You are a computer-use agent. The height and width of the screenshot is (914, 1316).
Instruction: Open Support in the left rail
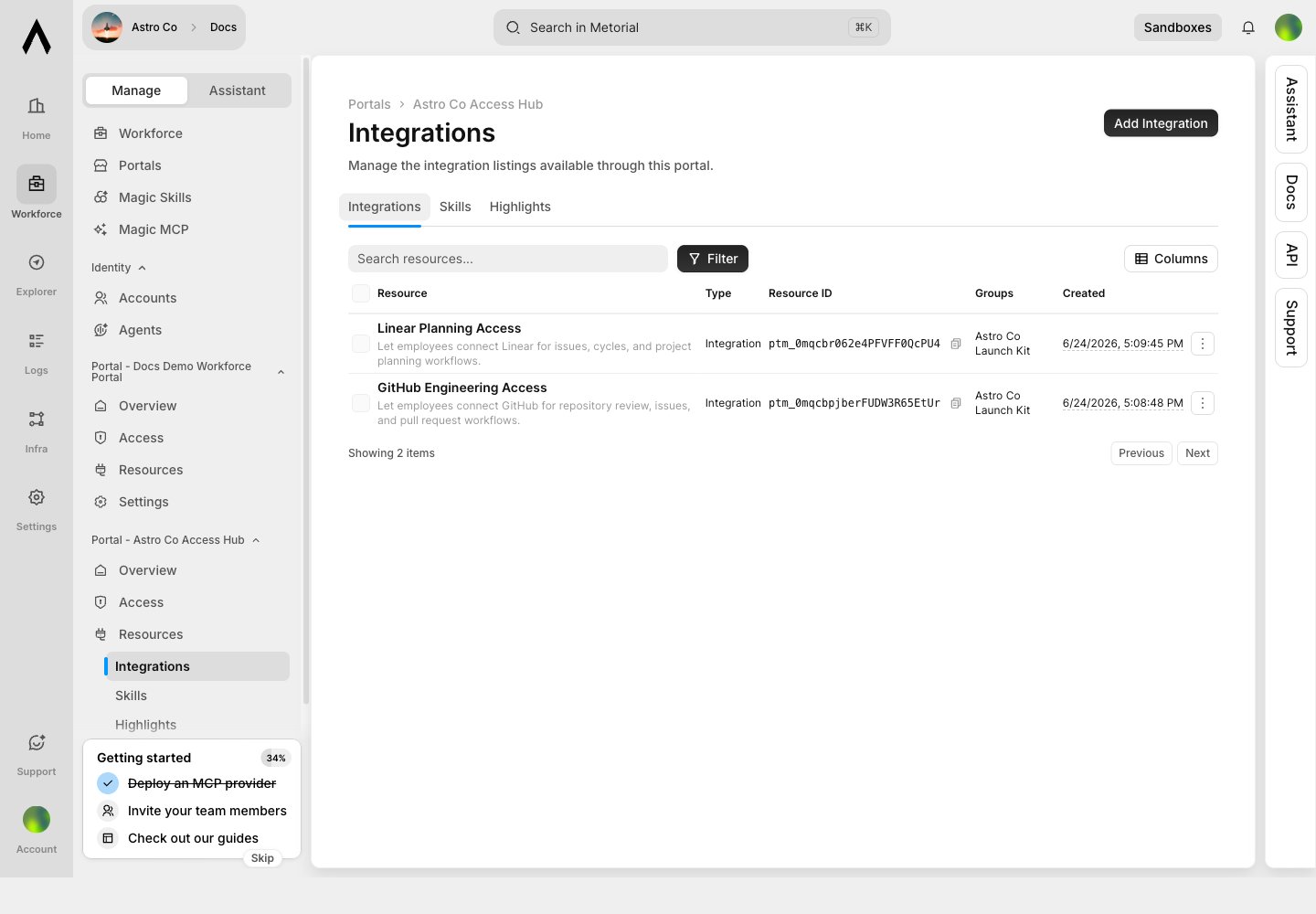tap(37, 755)
